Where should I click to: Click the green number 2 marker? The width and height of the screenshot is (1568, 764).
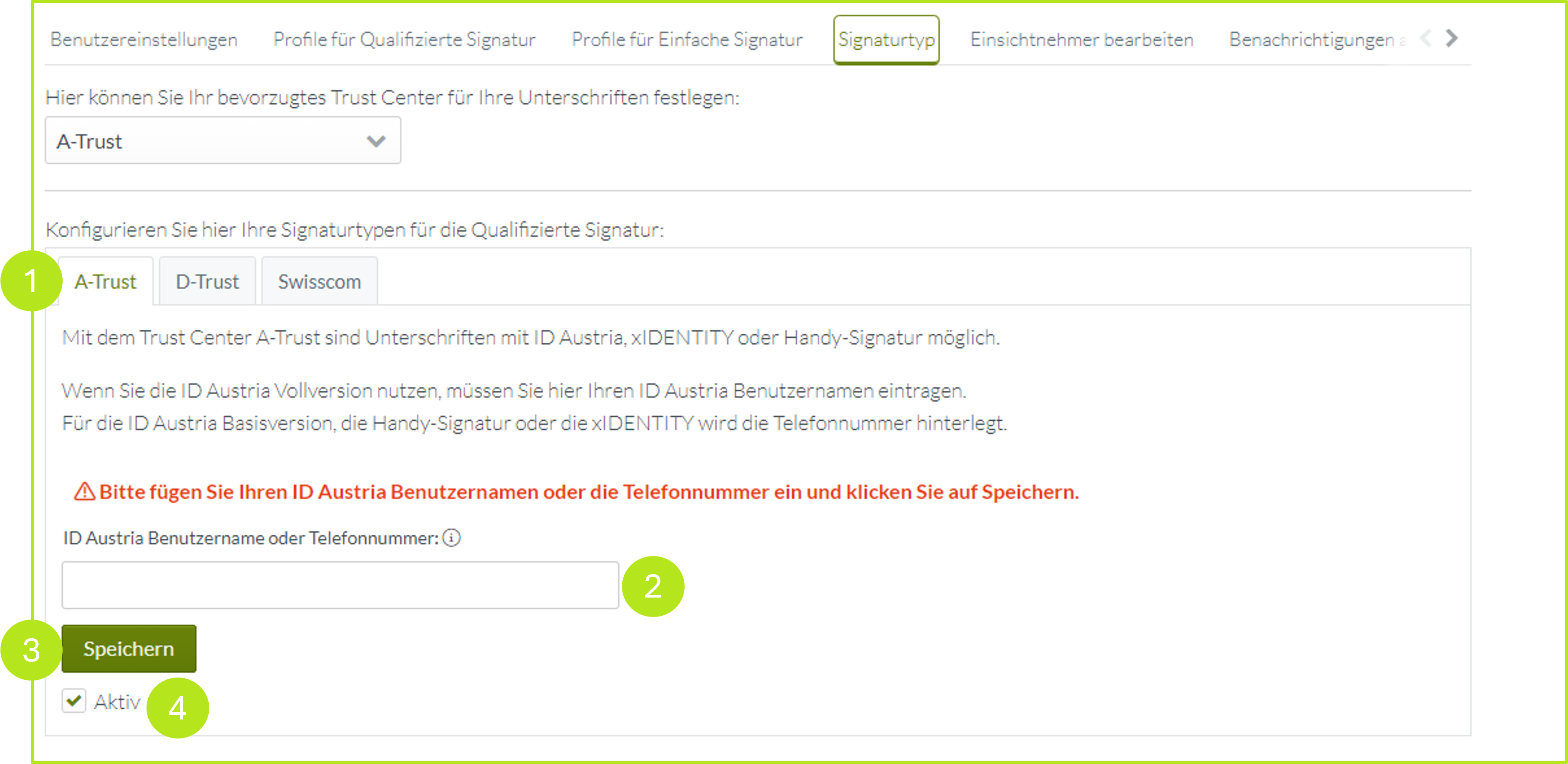coord(653,586)
